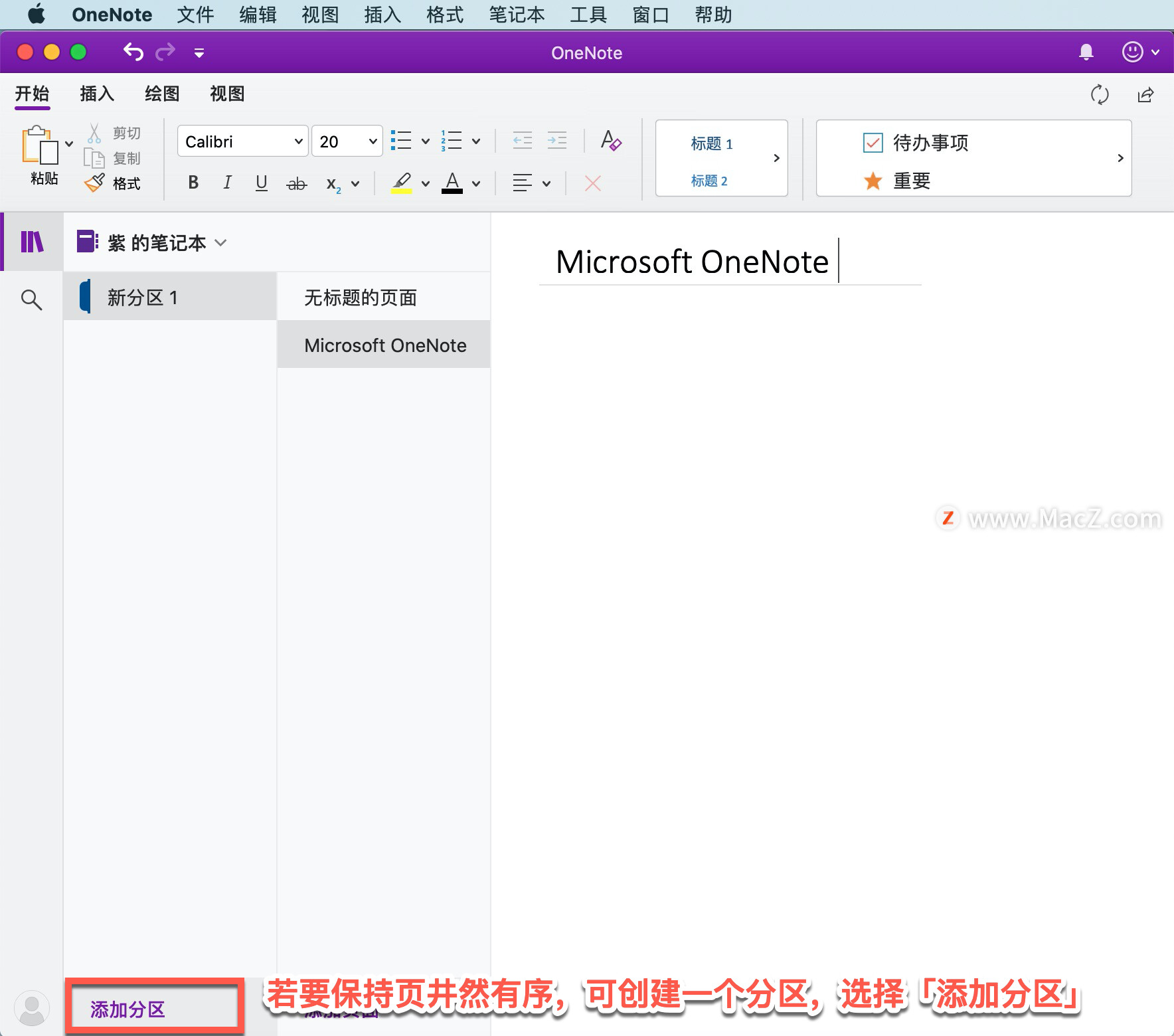Click the share notebook icon
This screenshot has height=1036, width=1174.
(1145, 95)
